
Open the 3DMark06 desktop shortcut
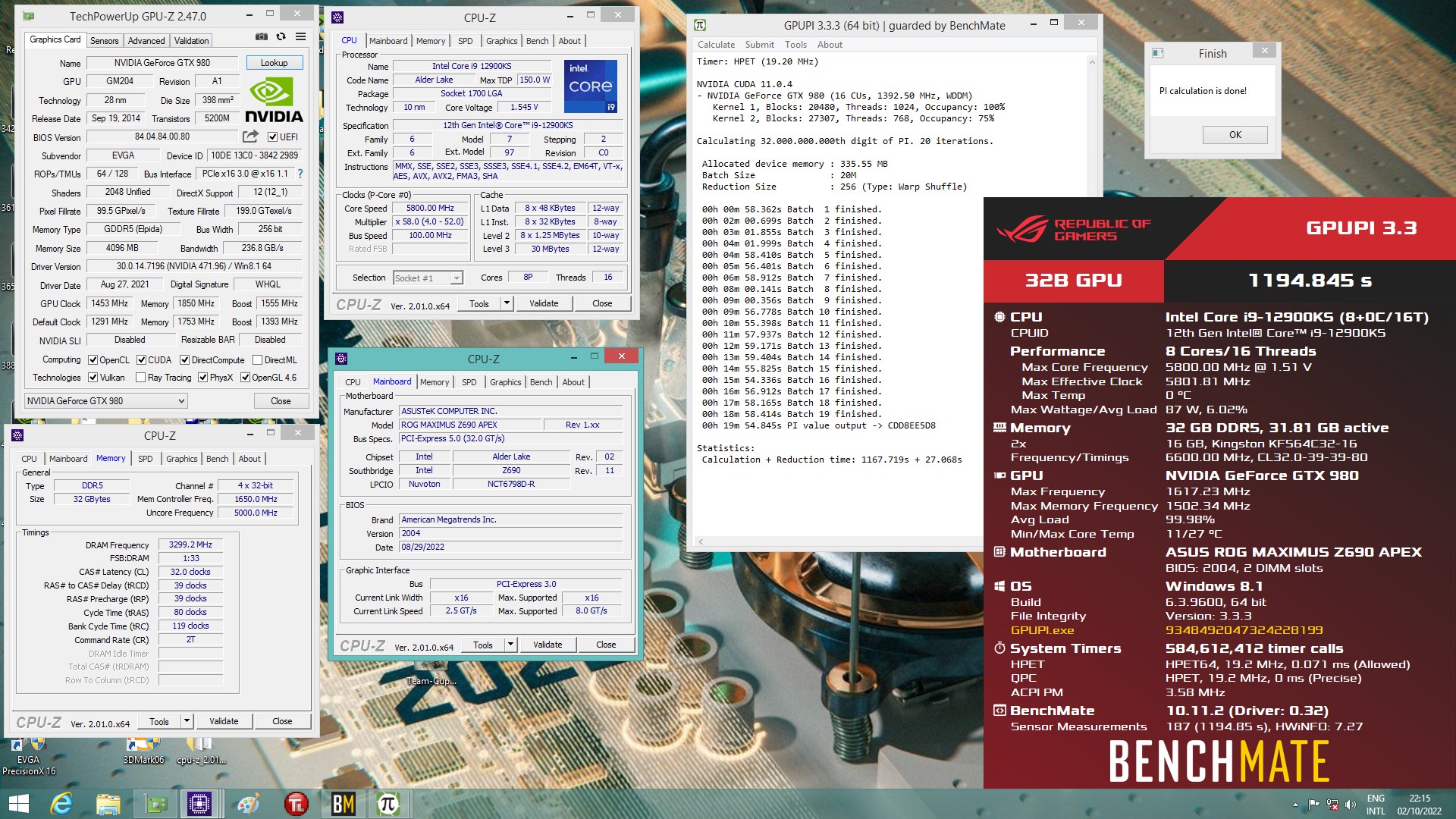click(x=143, y=751)
